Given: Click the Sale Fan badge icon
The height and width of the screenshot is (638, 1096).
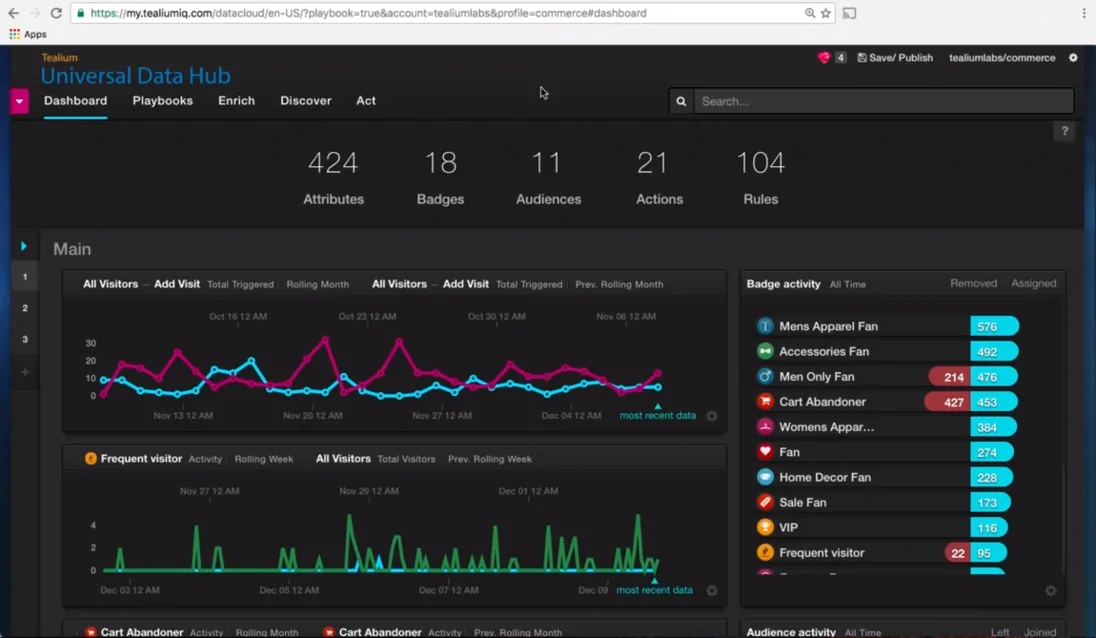Looking at the screenshot, I should click(x=765, y=502).
